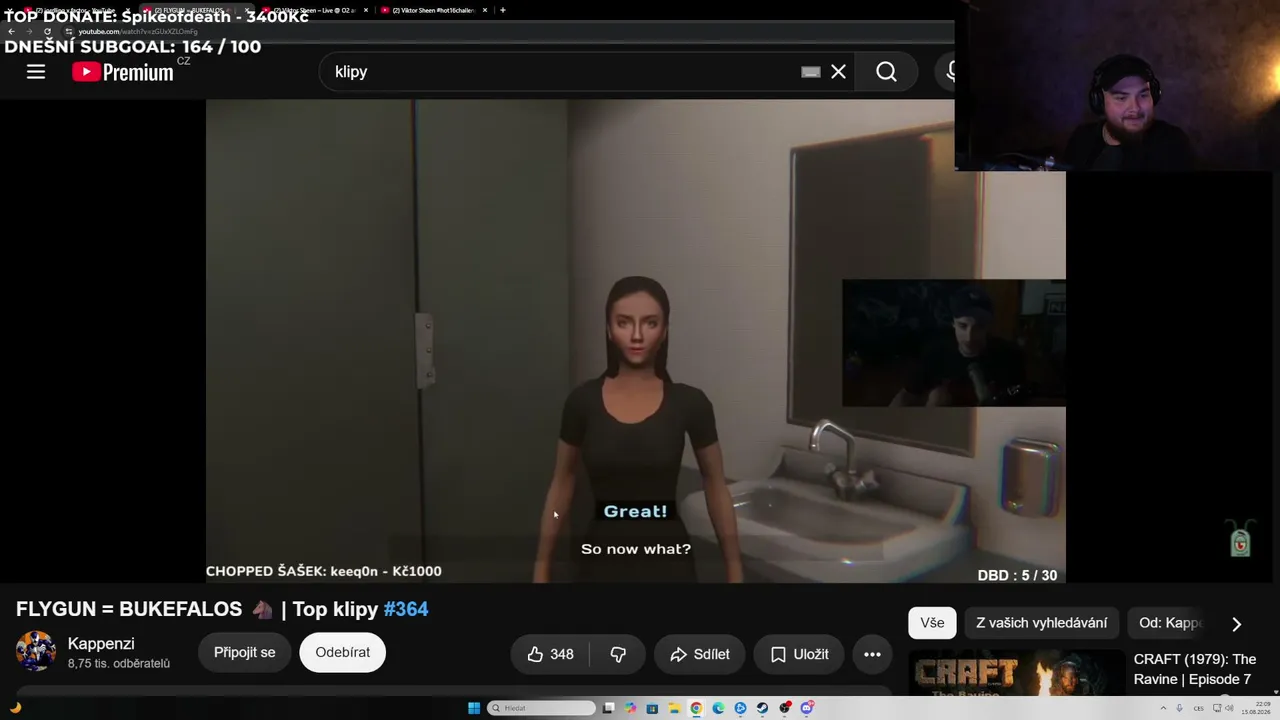Open the taskbar clock and date
This screenshot has height=720, width=1280.
[x=1256, y=708]
